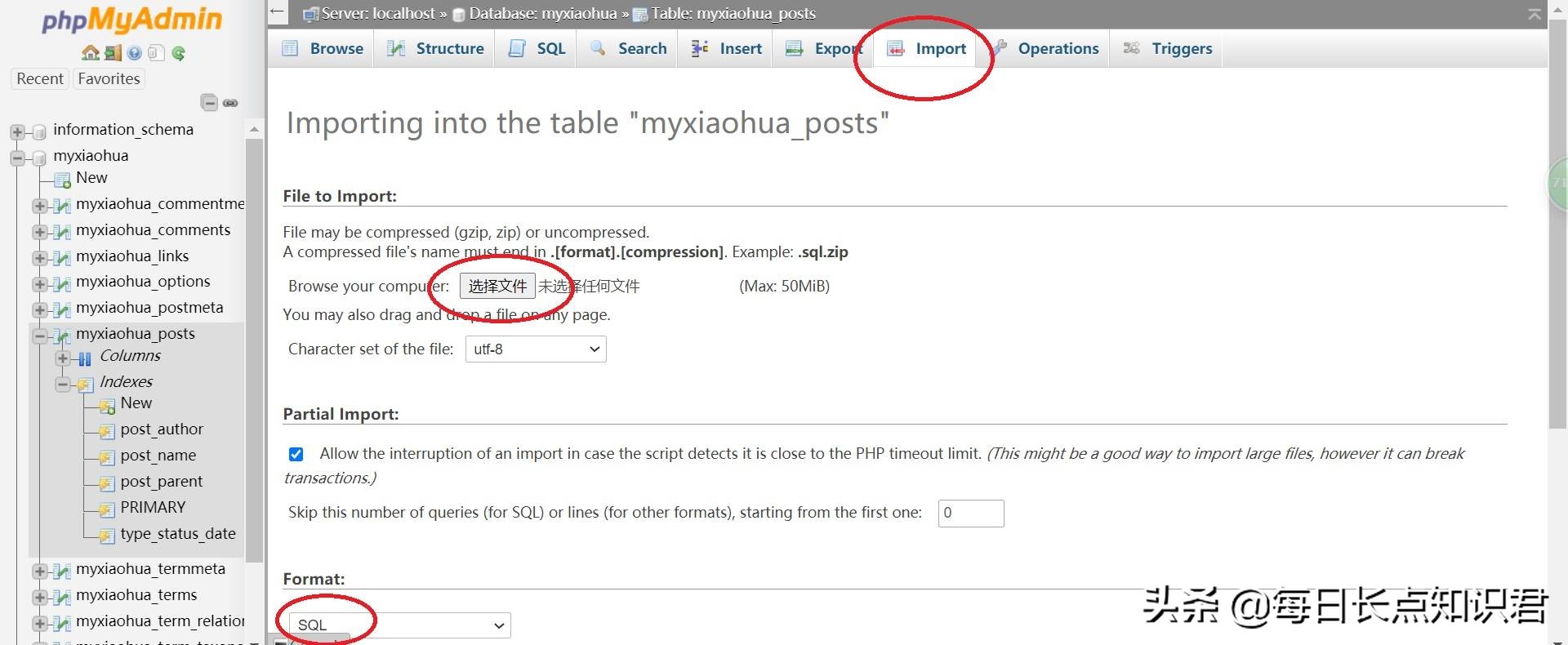Open the Character set of the file dropdown
Image resolution: width=1568 pixels, height=645 pixels.
pyautogui.click(x=536, y=349)
